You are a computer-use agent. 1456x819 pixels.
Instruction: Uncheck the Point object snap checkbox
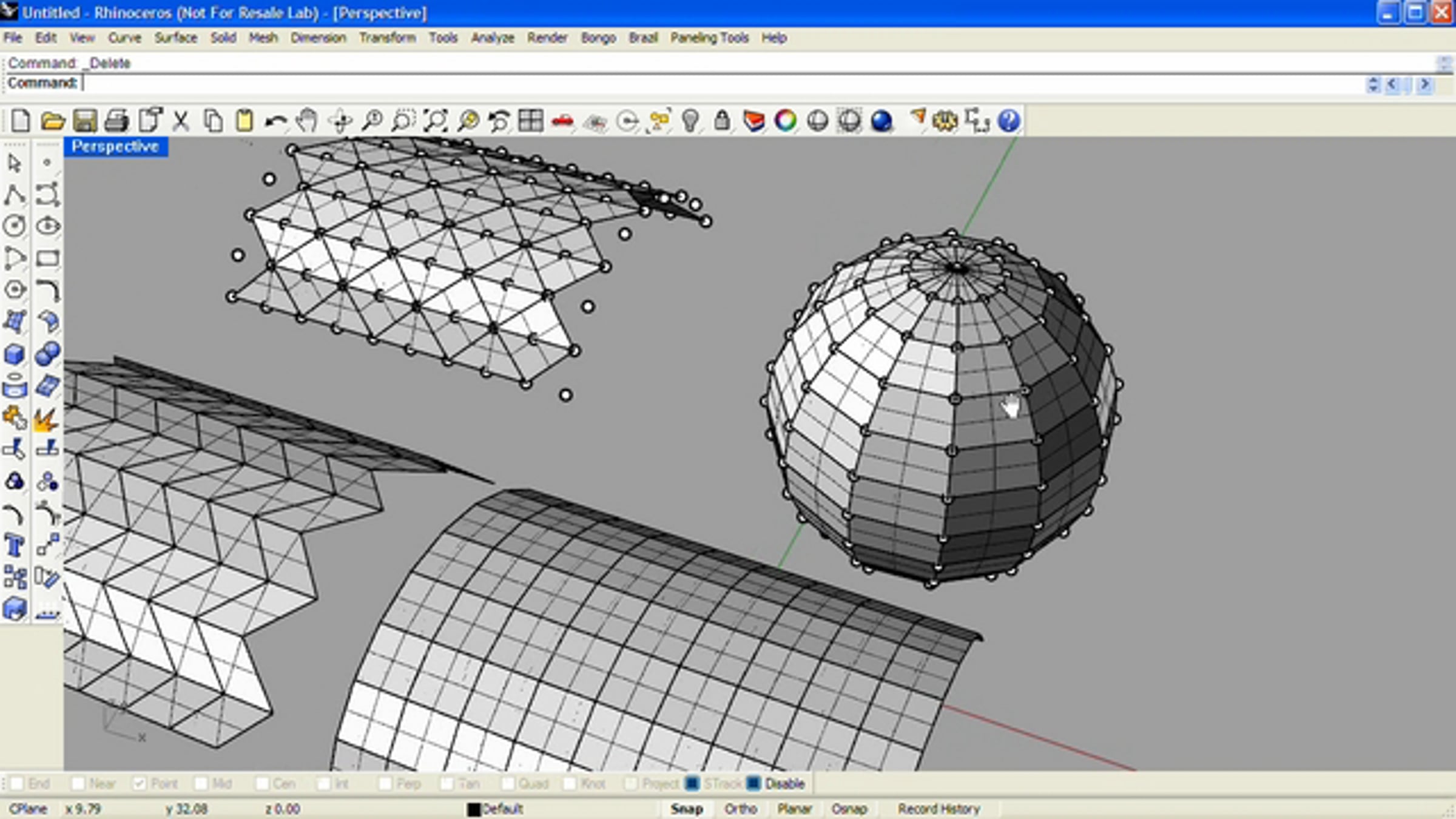[139, 784]
